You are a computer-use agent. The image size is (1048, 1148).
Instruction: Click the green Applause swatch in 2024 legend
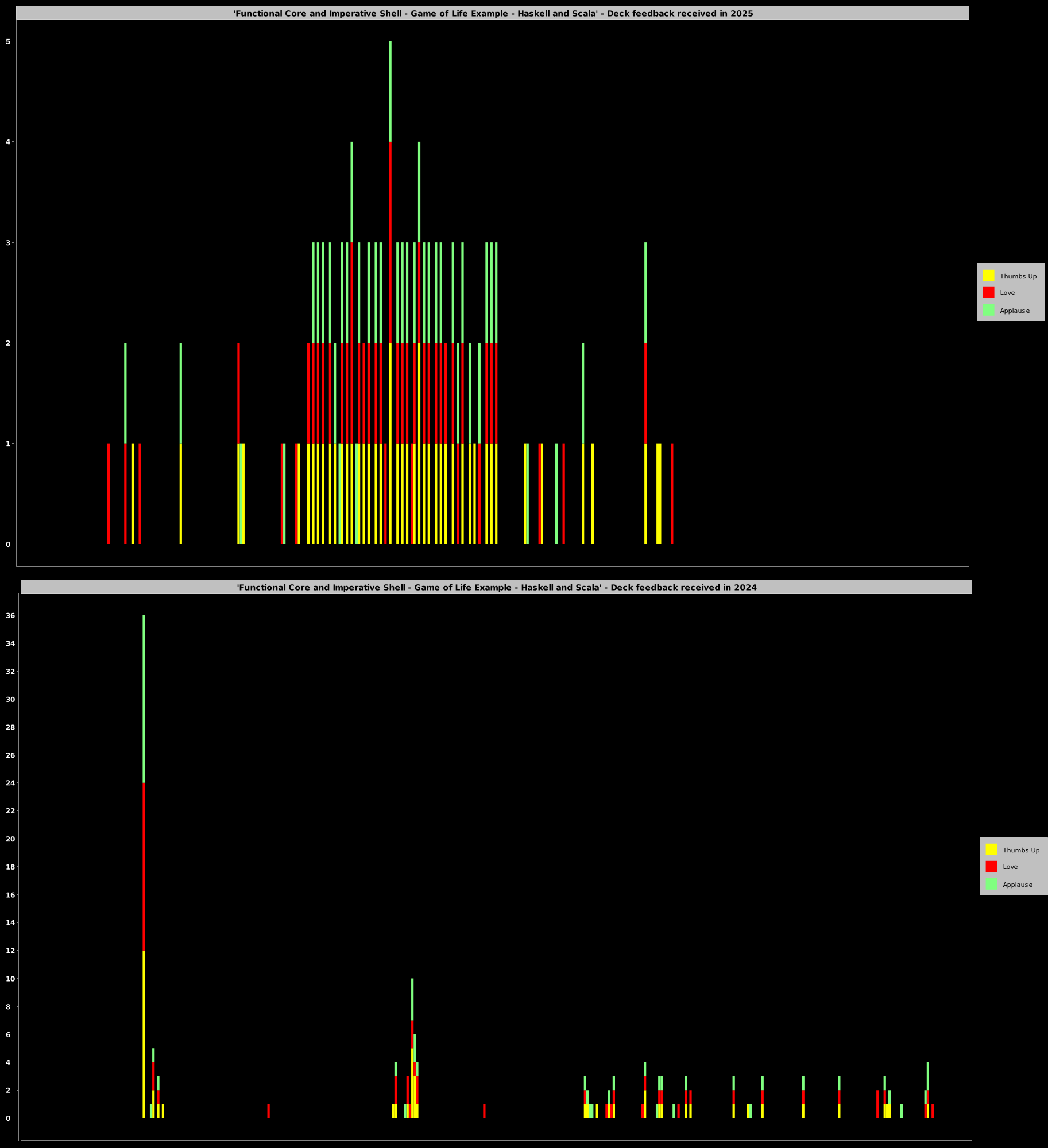tap(991, 884)
